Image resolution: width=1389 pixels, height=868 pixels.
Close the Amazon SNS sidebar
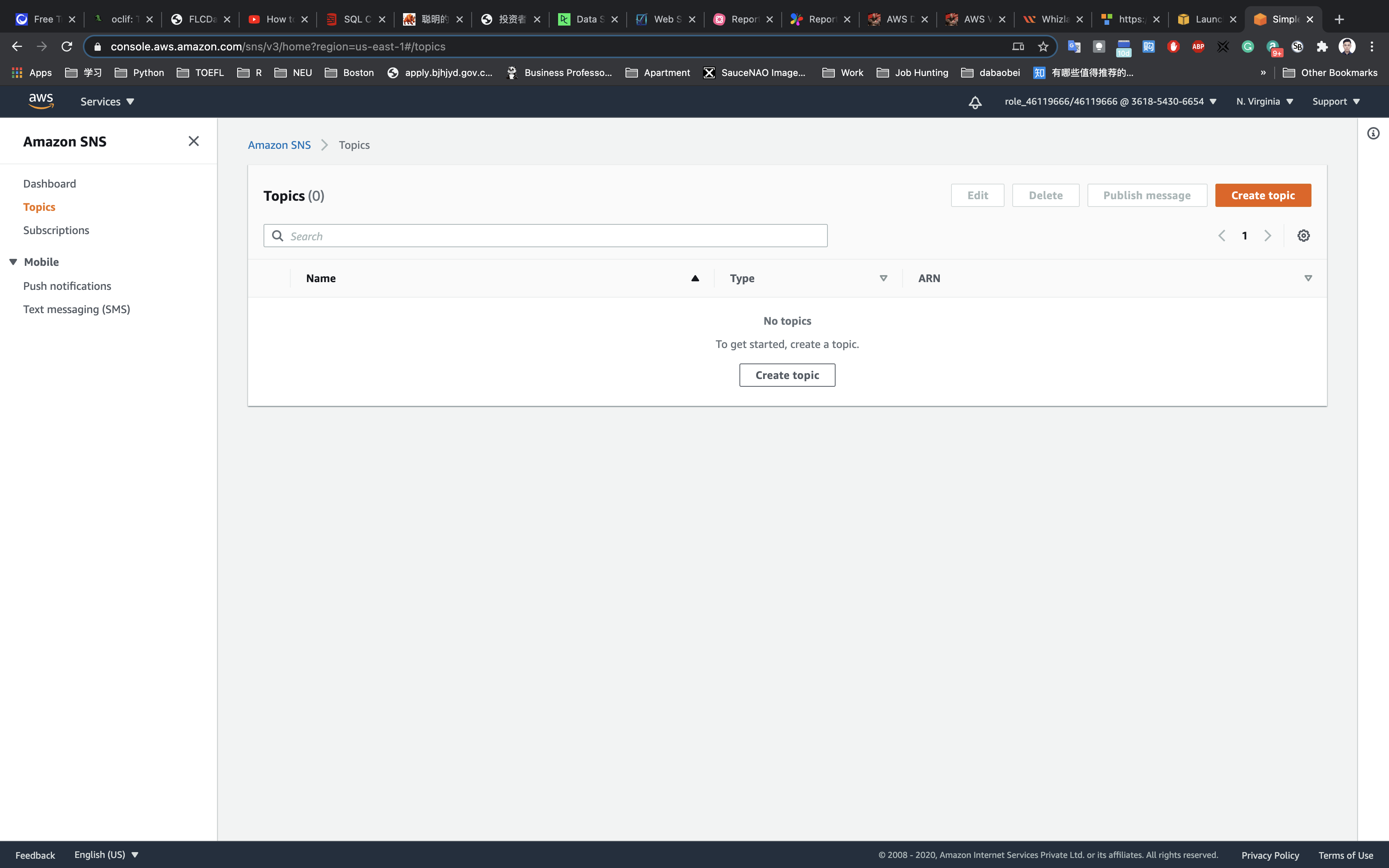click(x=193, y=141)
